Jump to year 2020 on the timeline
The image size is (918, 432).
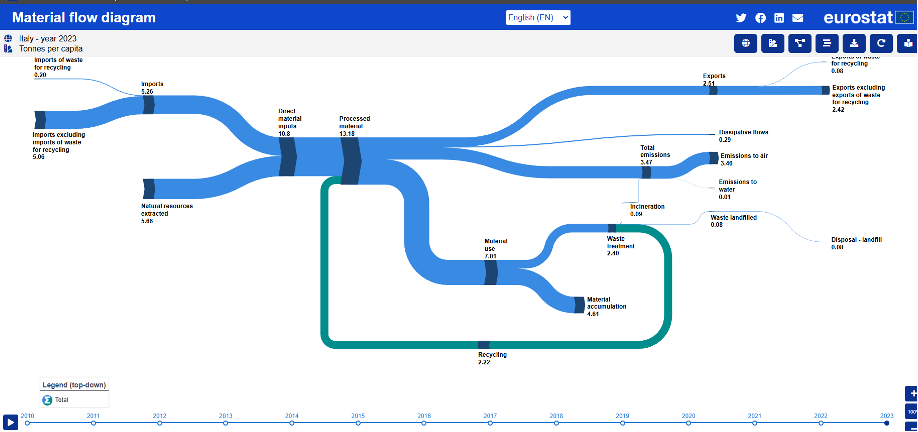[x=688, y=423]
